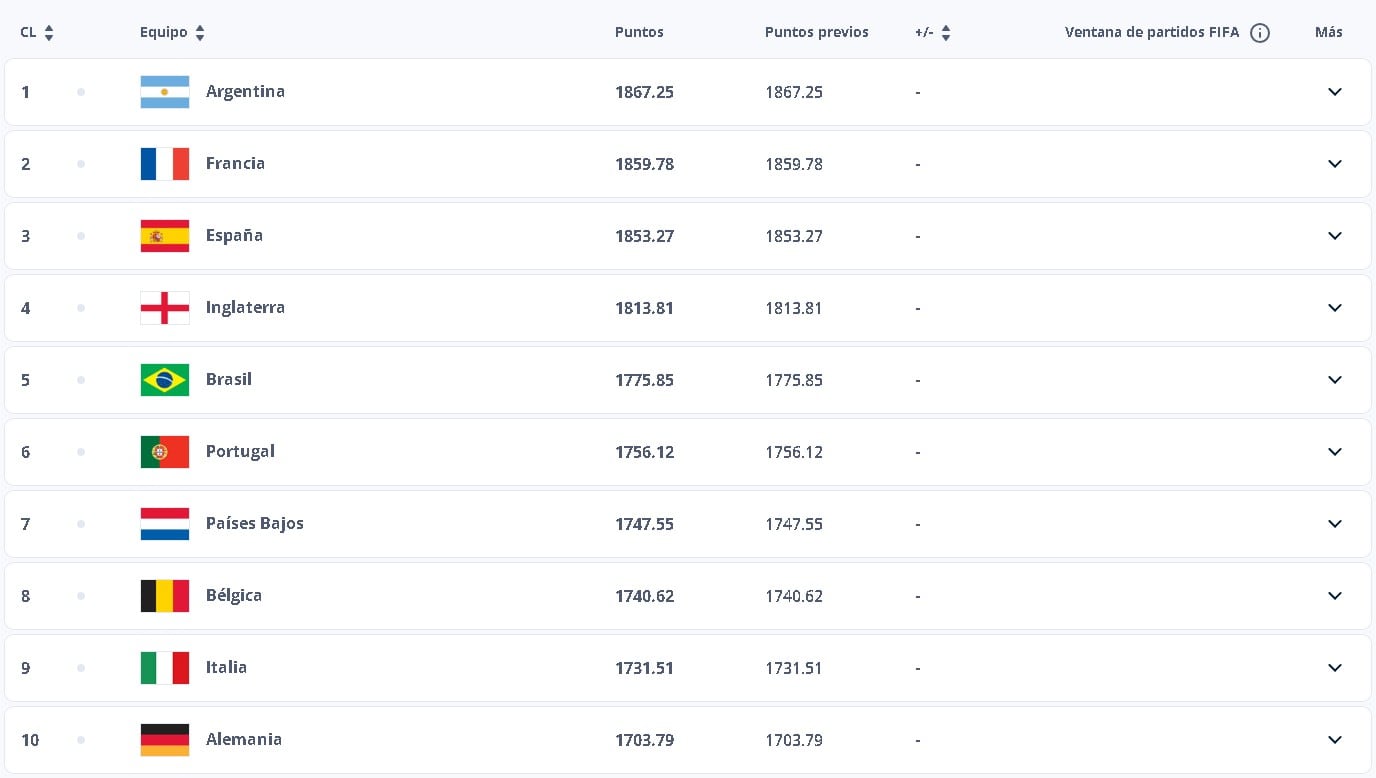Click Italia's bold points 1731.51
This screenshot has width=1376, height=778.
coord(644,668)
